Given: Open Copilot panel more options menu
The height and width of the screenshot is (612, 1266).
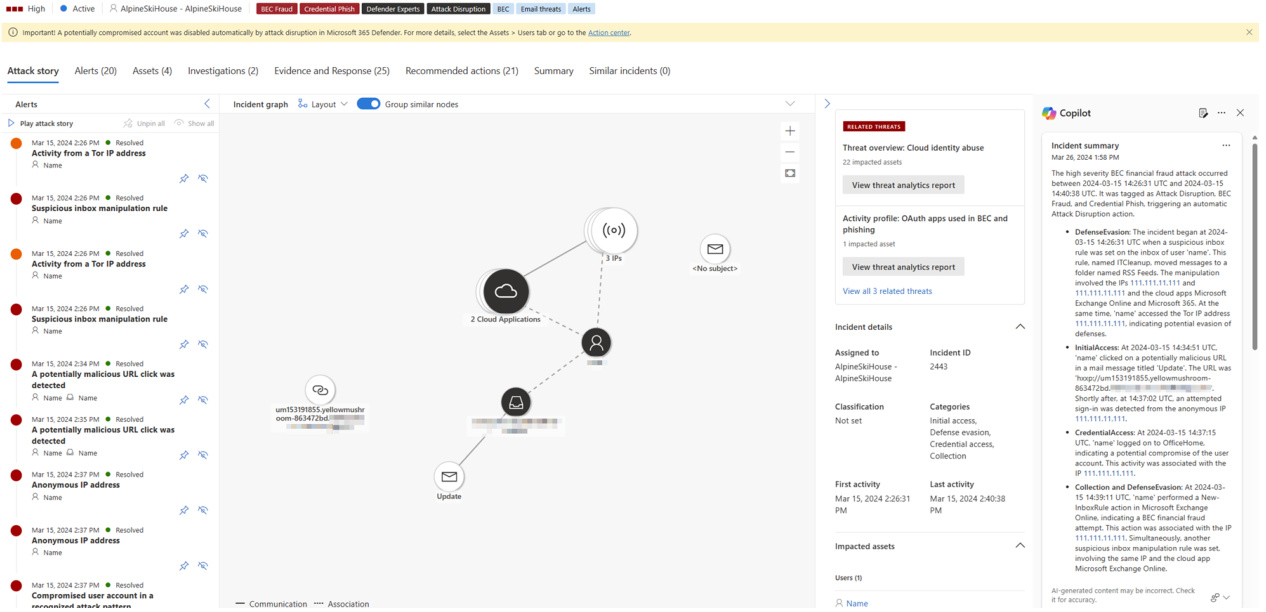Looking at the screenshot, I should (x=1221, y=113).
